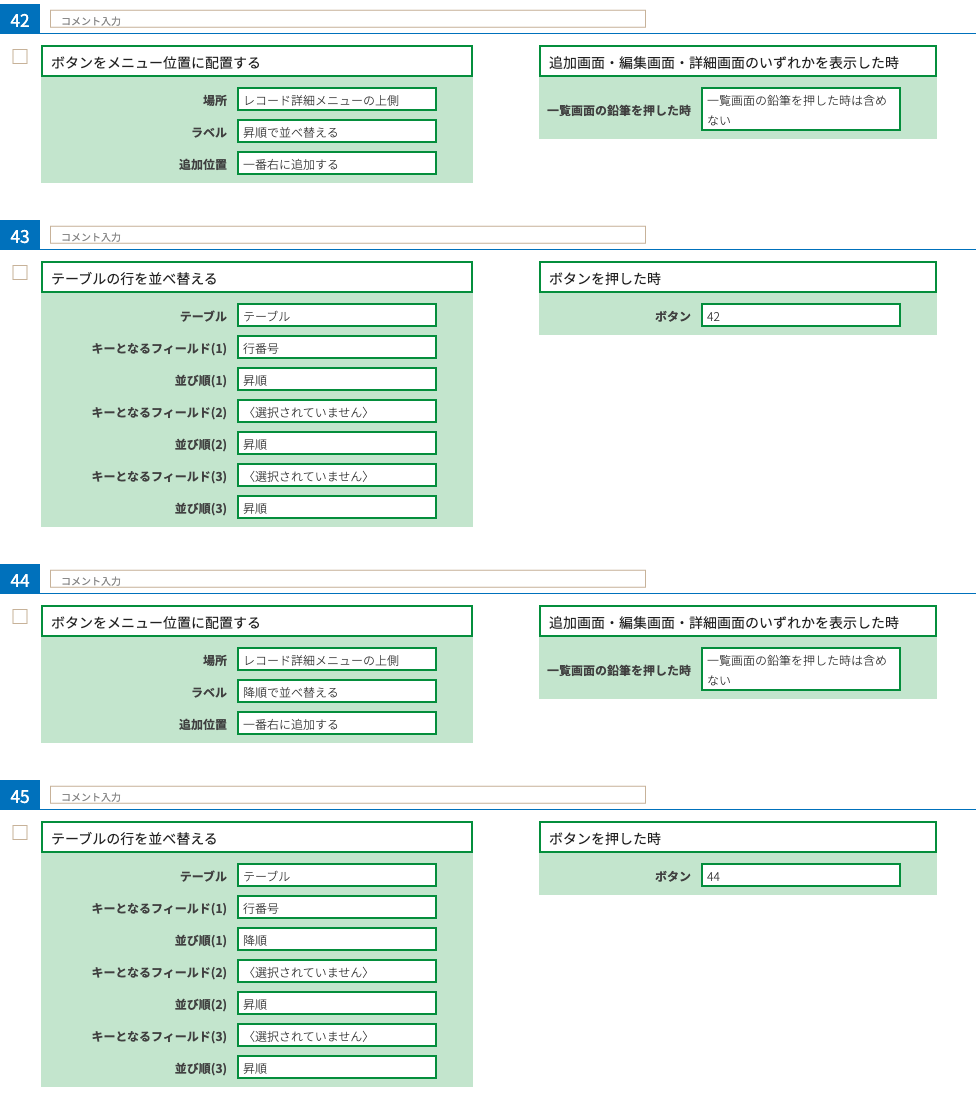976x1104 pixels.
Task: Click comment input field of row 44
Action: point(348,579)
